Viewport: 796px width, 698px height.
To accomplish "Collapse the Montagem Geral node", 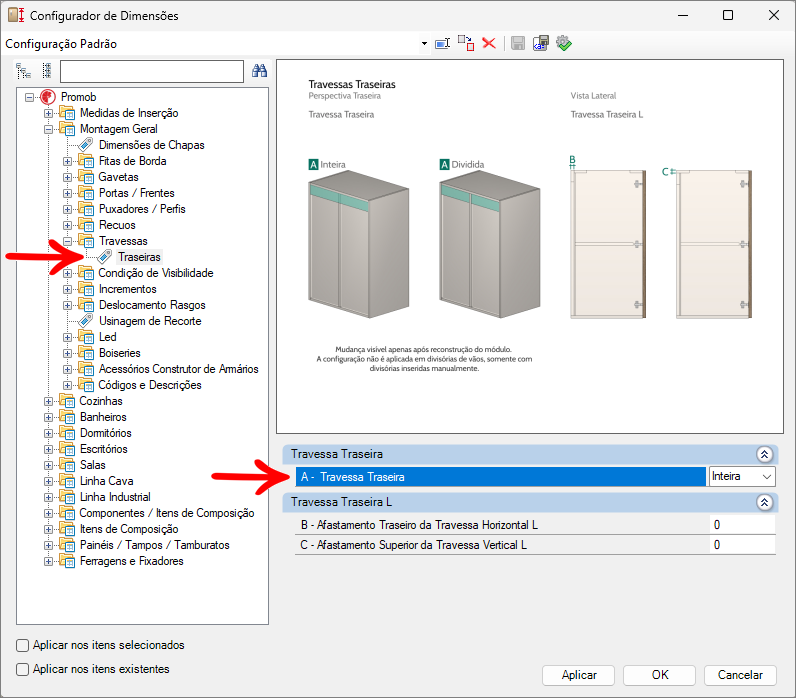I will coord(48,129).
